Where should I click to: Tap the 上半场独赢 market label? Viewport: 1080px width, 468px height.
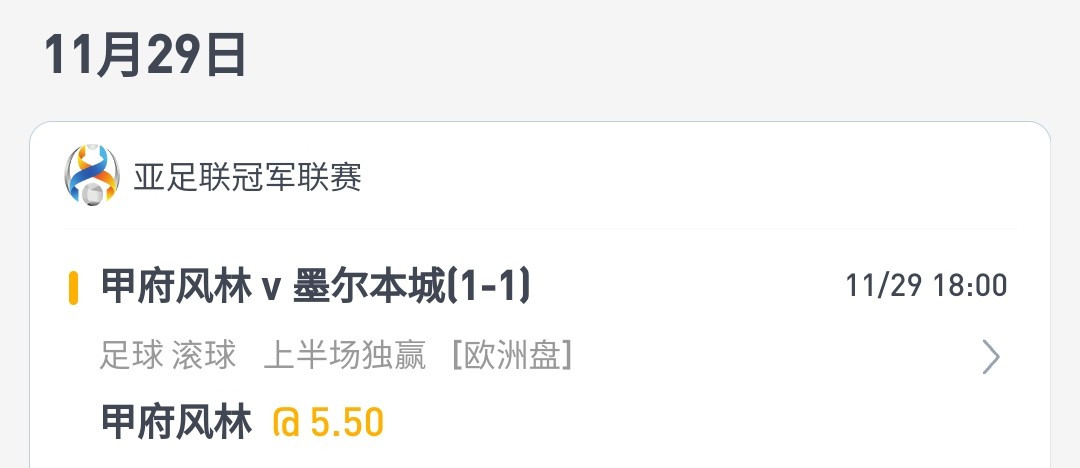click(x=345, y=356)
